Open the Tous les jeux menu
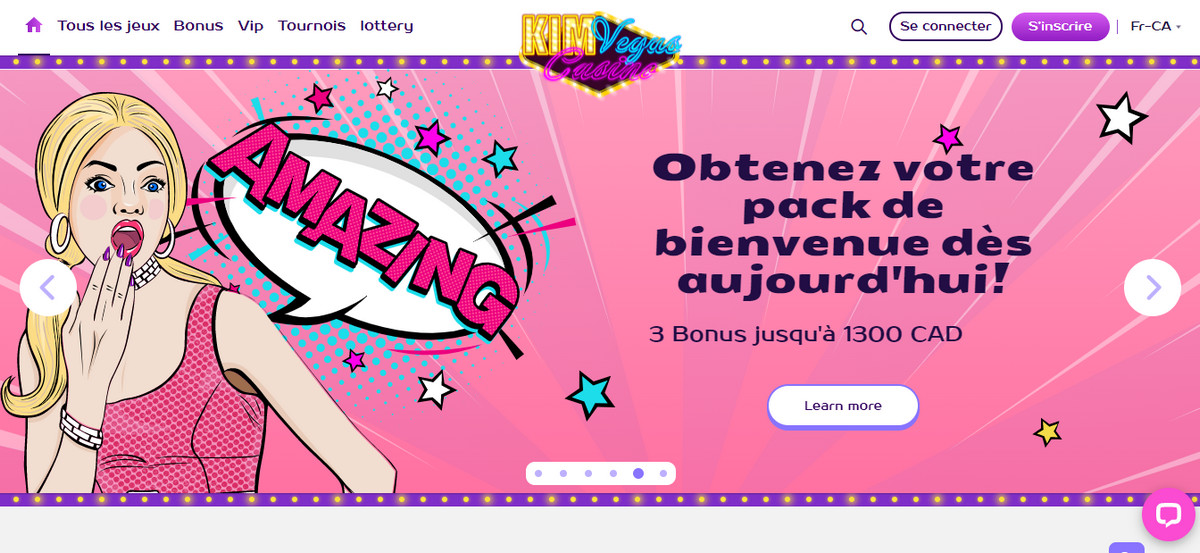This screenshot has height=553, width=1200. 110,26
